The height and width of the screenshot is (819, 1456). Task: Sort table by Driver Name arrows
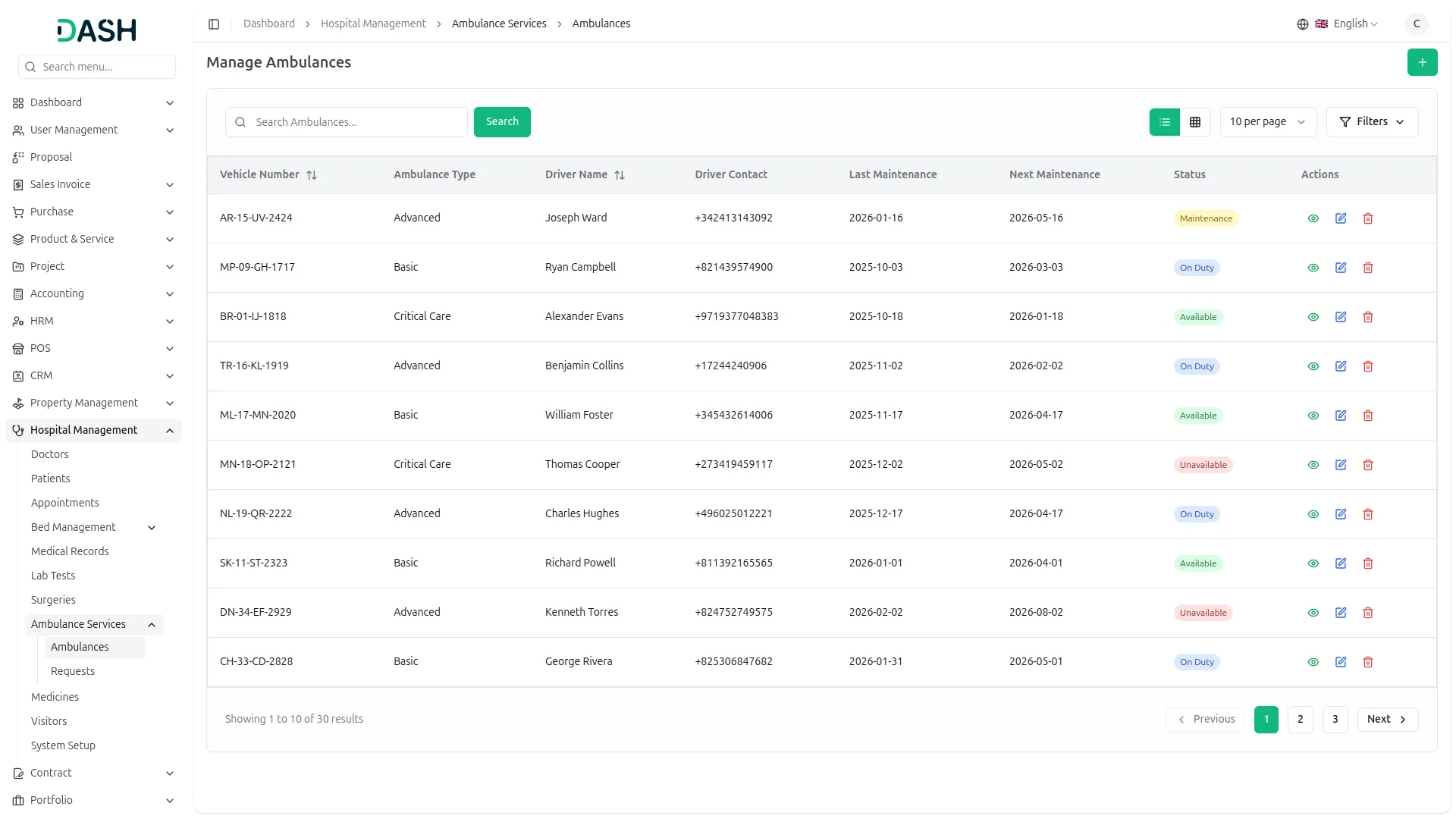coord(619,175)
